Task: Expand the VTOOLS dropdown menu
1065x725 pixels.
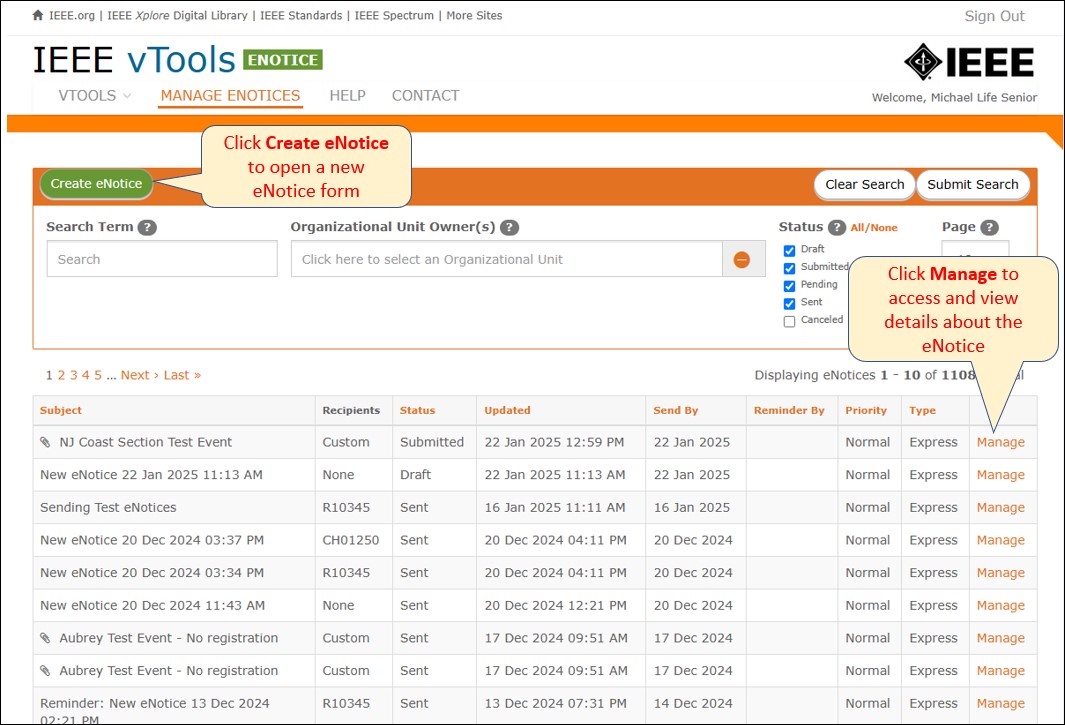Action: click(x=94, y=96)
